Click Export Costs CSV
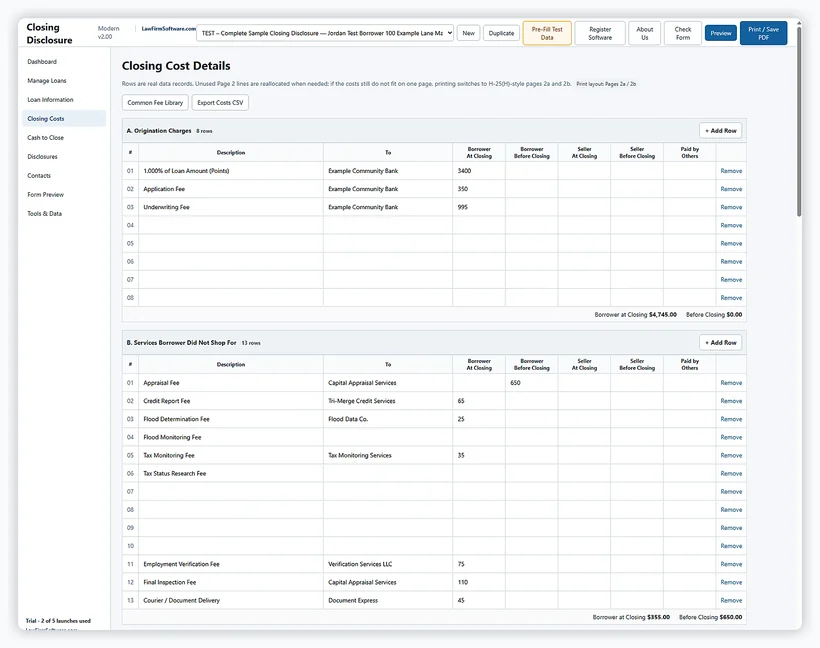The height and width of the screenshot is (648, 820). click(220, 103)
